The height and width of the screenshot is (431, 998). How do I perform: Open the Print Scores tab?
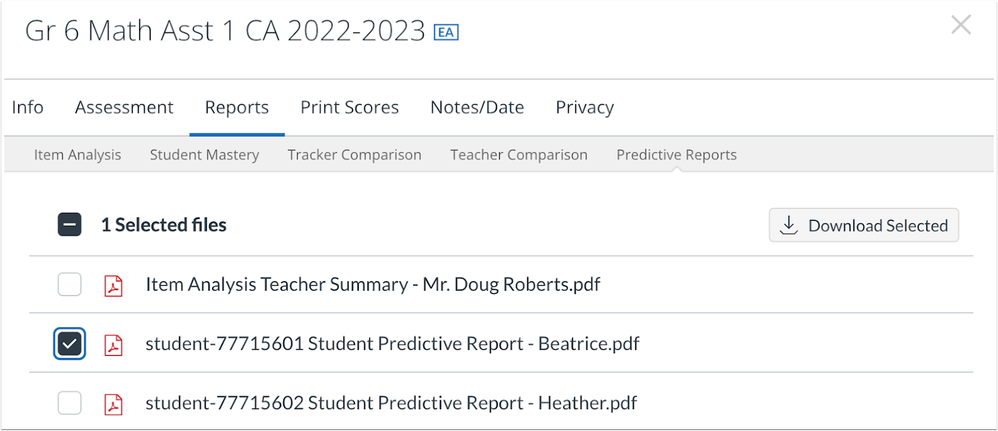point(349,108)
